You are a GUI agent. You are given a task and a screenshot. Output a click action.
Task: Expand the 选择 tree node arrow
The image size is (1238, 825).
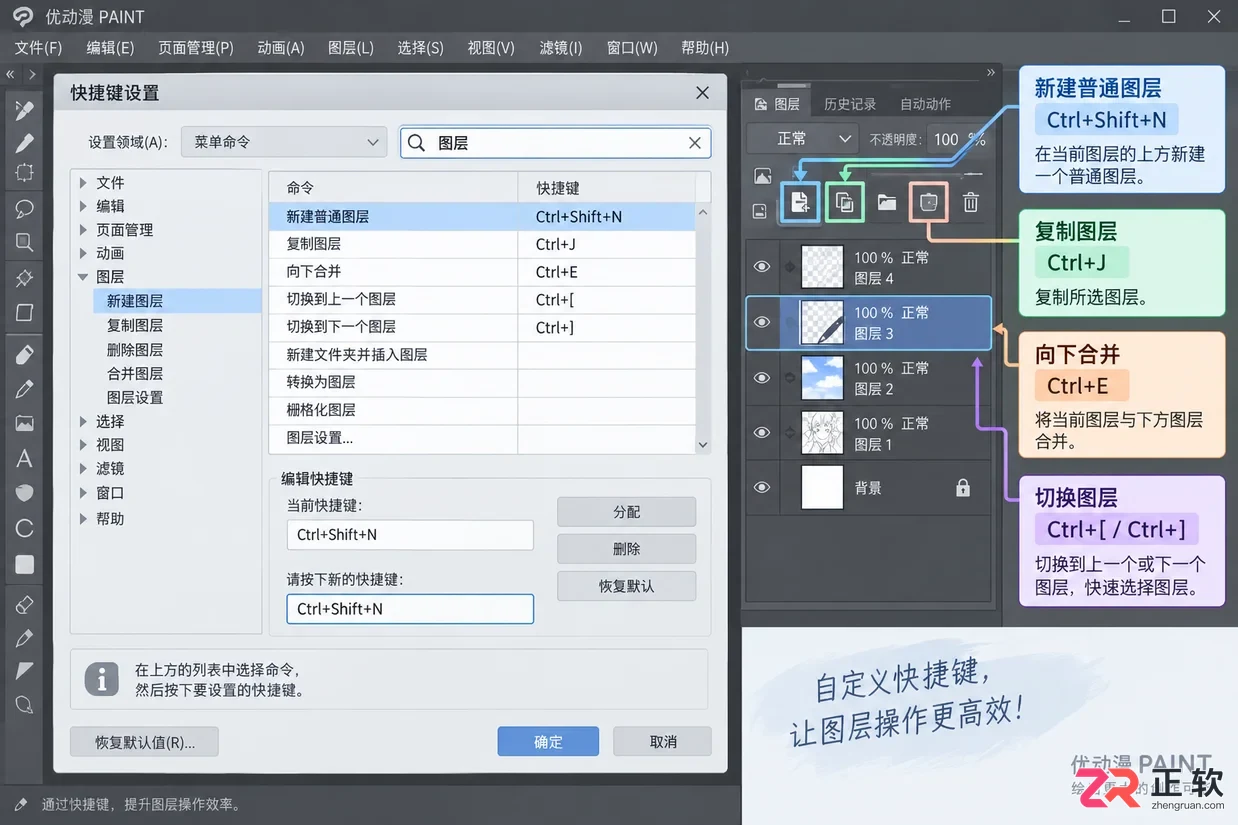[x=83, y=421]
